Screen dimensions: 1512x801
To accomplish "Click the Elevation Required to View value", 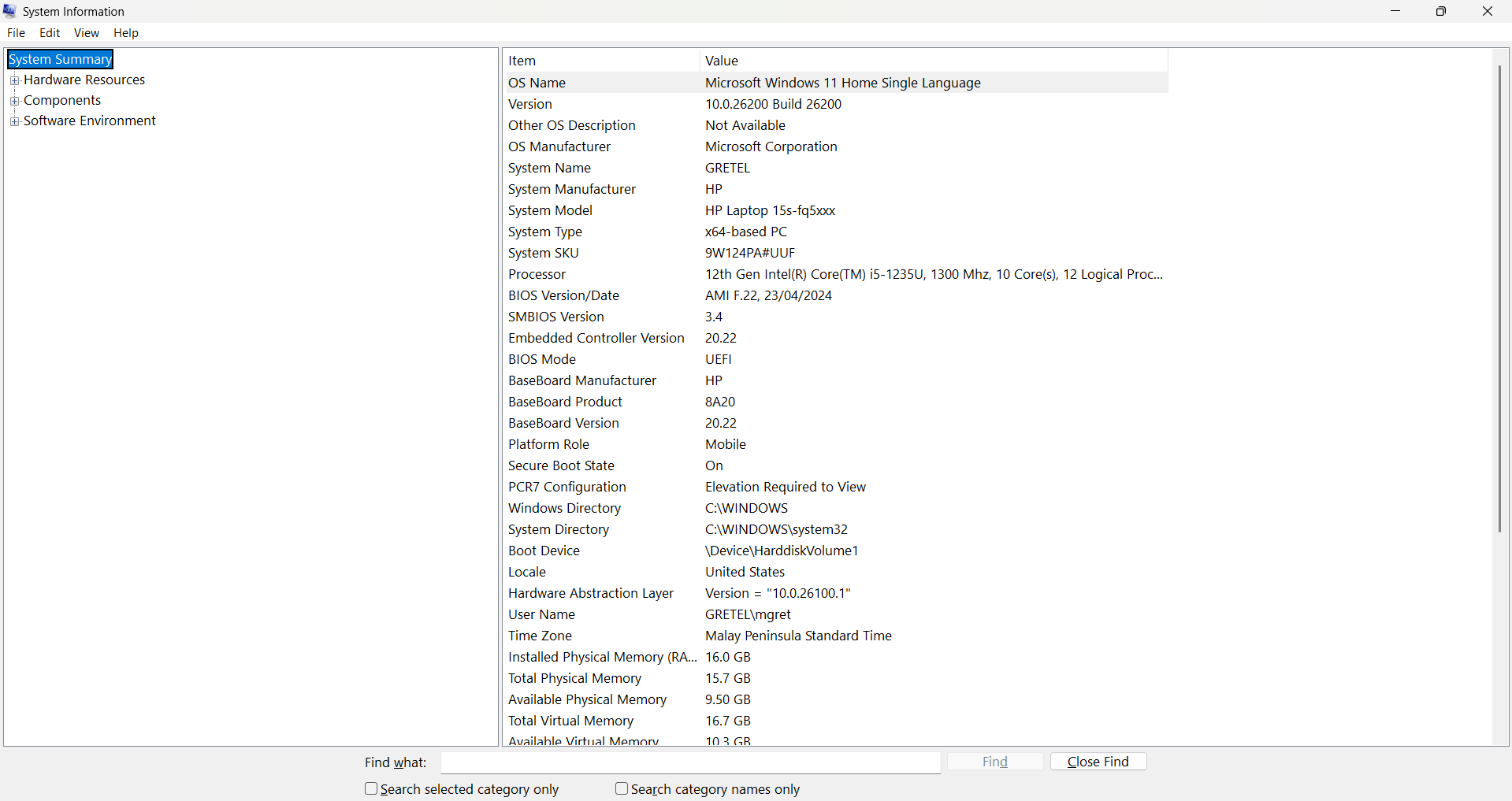I will [x=786, y=487].
